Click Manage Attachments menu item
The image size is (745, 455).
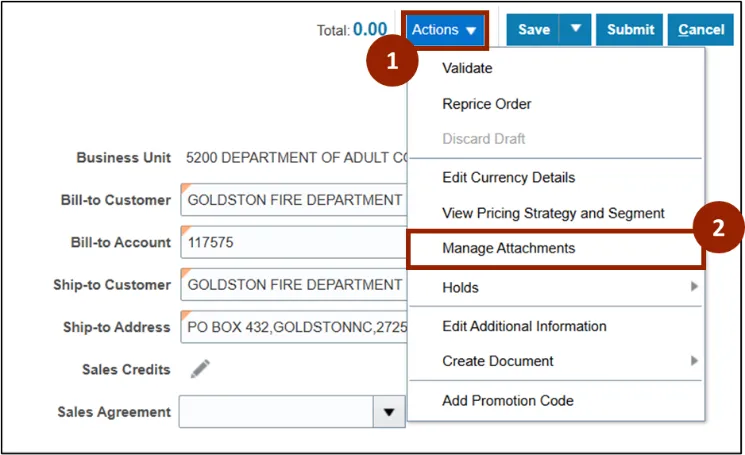508,248
